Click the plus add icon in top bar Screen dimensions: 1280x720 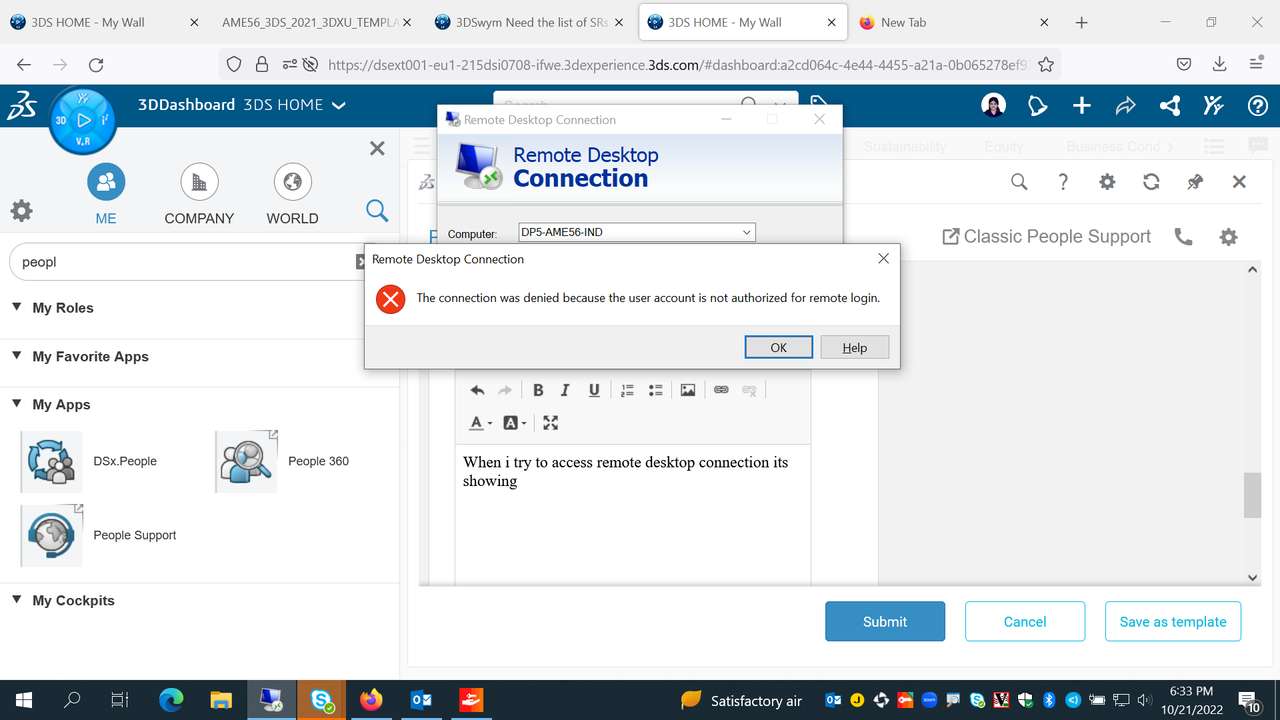(x=1081, y=105)
